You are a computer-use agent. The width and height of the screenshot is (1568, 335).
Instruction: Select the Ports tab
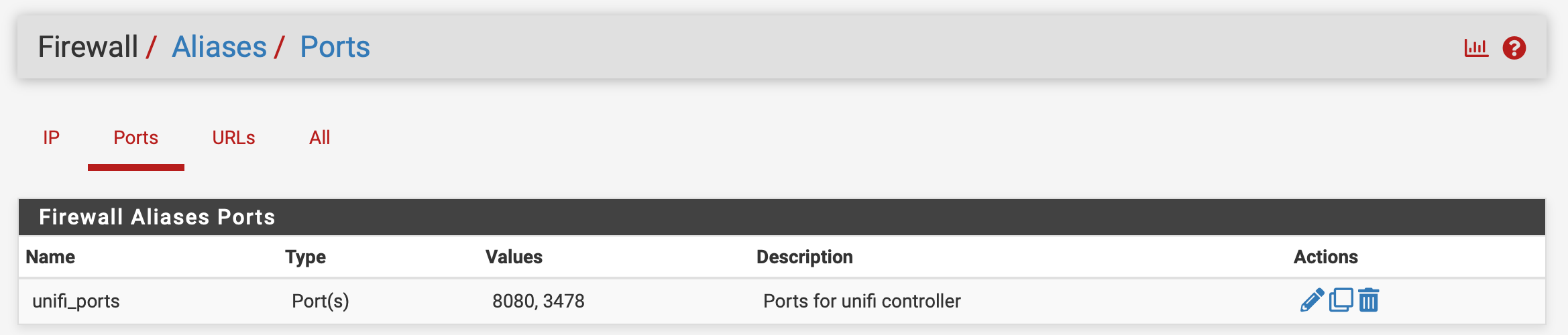tap(136, 137)
